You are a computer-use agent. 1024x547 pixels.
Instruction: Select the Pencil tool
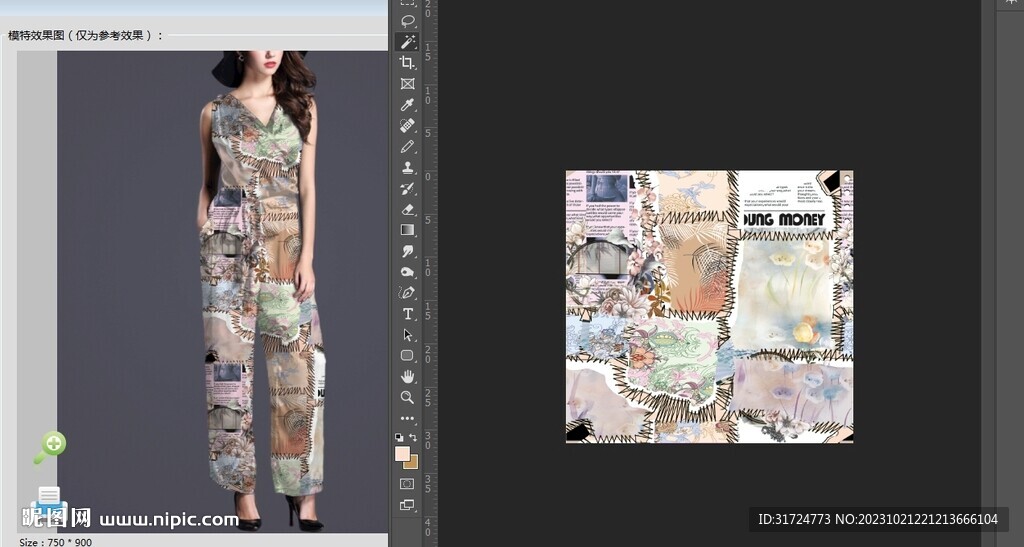tap(407, 147)
